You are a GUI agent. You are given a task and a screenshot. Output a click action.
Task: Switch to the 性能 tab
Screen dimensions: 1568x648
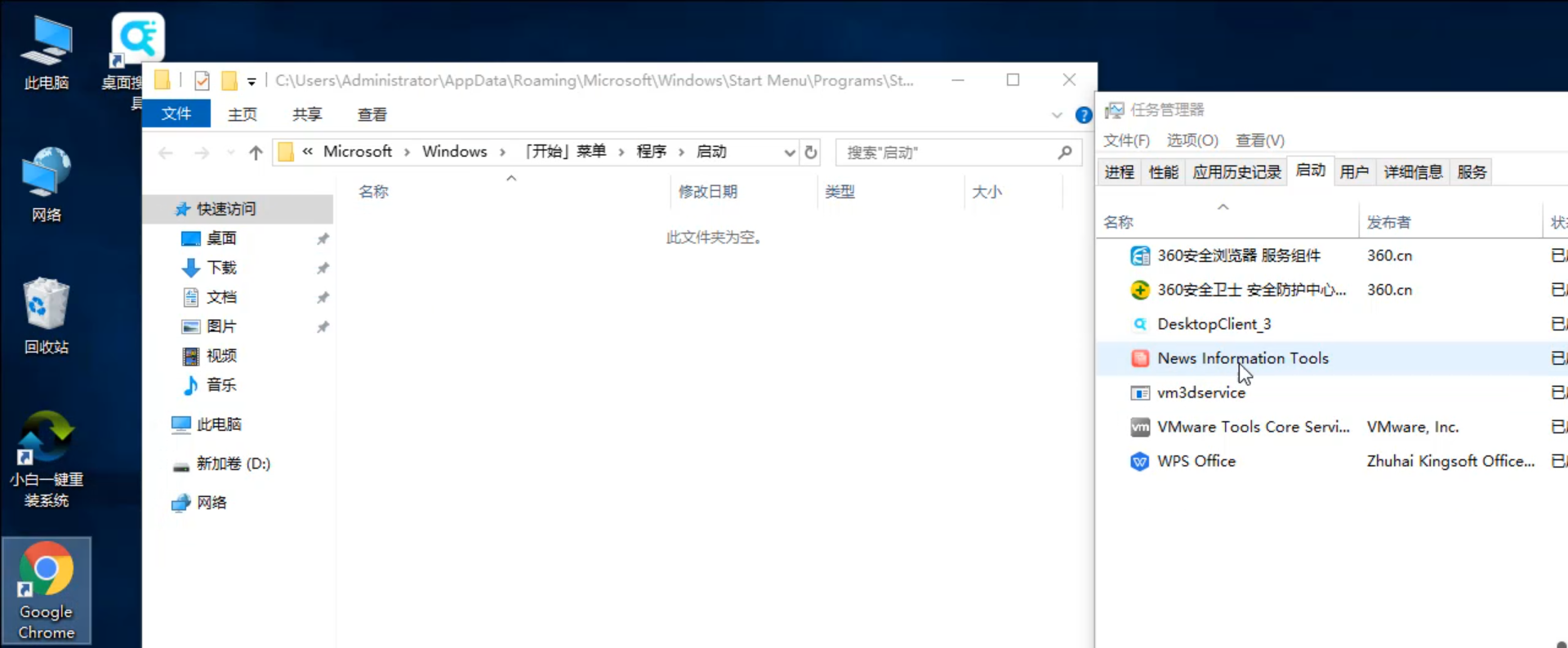(x=1163, y=172)
